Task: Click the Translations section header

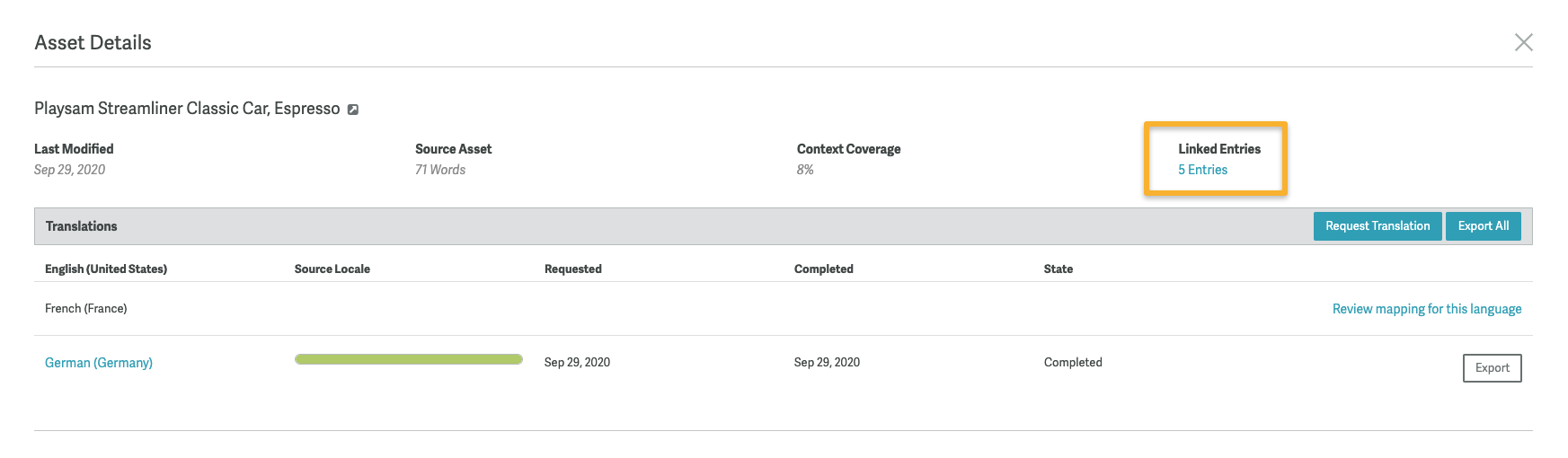Action: (x=82, y=226)
